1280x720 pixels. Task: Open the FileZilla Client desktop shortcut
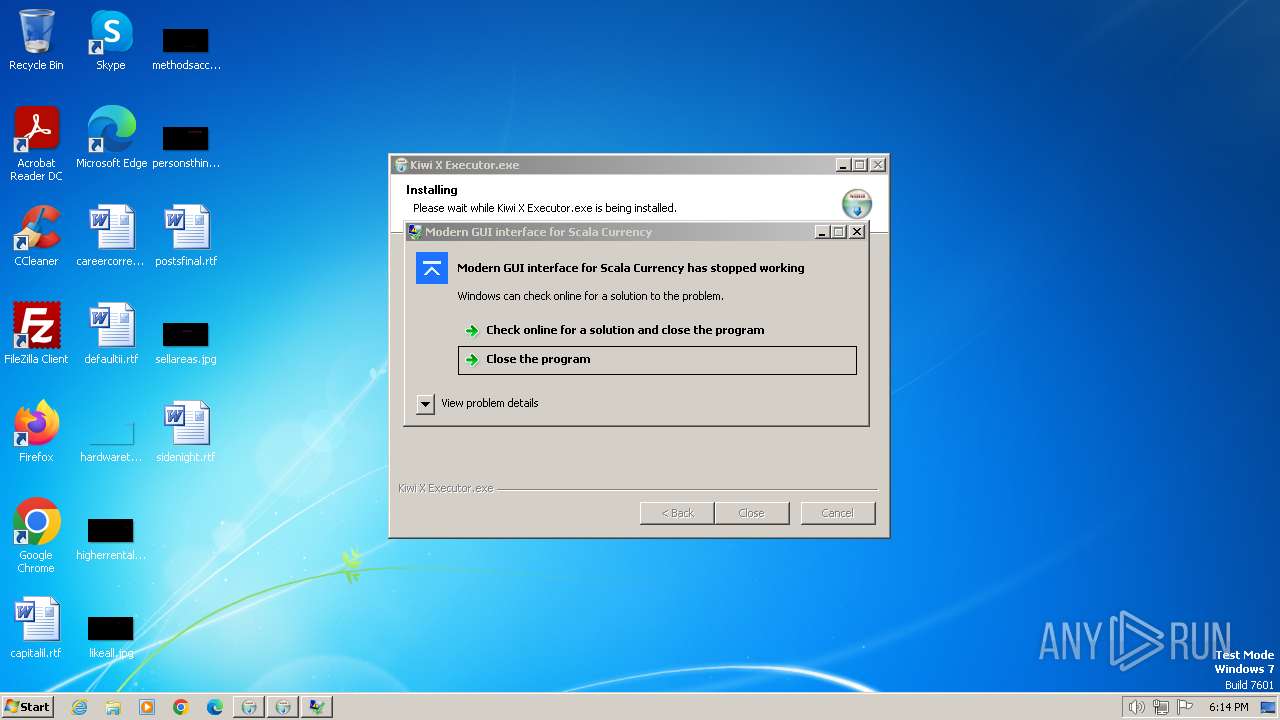tap(36, 334)
